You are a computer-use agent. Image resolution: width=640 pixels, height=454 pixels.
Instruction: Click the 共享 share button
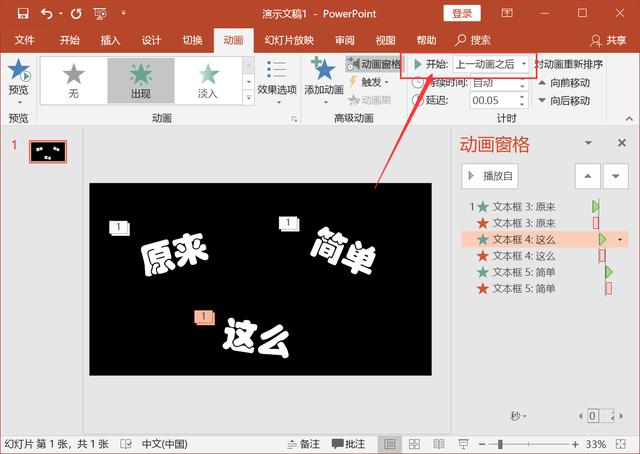point(608,40)
